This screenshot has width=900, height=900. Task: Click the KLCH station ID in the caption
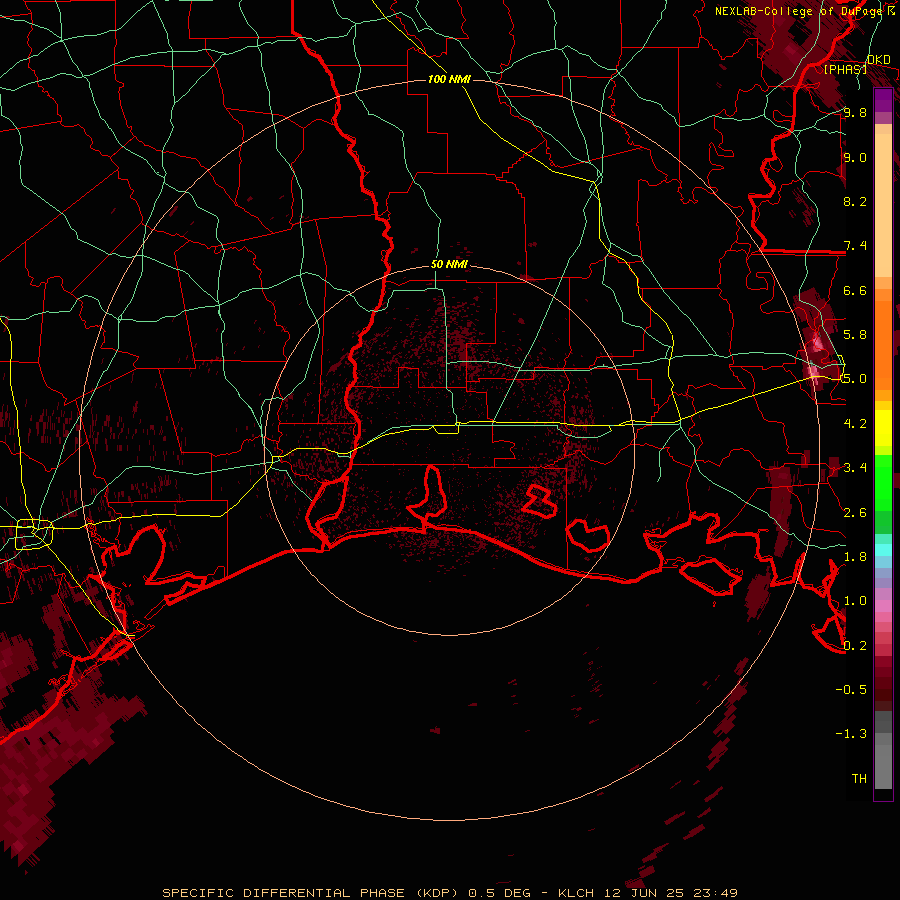pyautogui.click(x=576, y=893)
